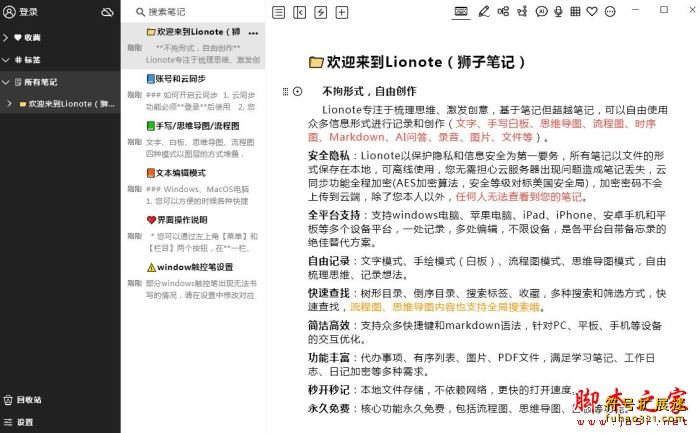Click the lightning quick-note icon
The image size is (700, 433).
tap(321, 12)
